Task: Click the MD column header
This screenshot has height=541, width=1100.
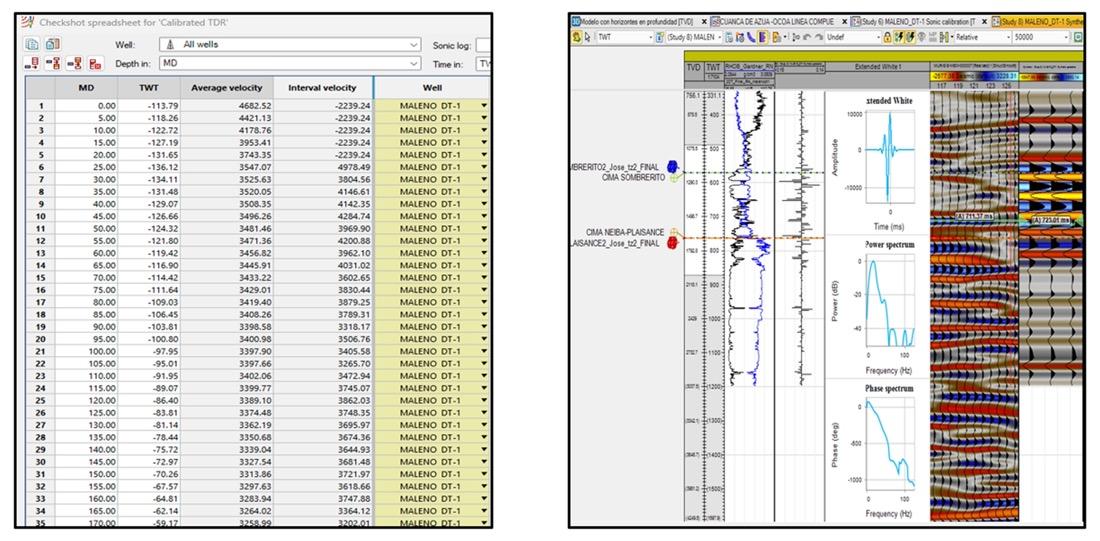Action: [x=86, y=88]
